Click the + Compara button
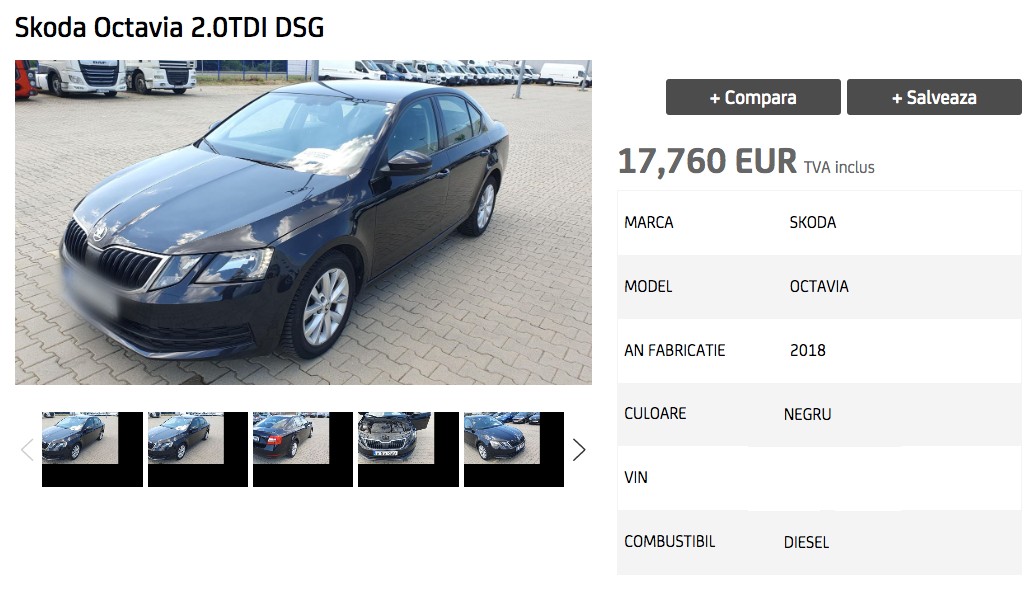Image resolution: width=1034 pixels, height=591 pixels. 753,97
